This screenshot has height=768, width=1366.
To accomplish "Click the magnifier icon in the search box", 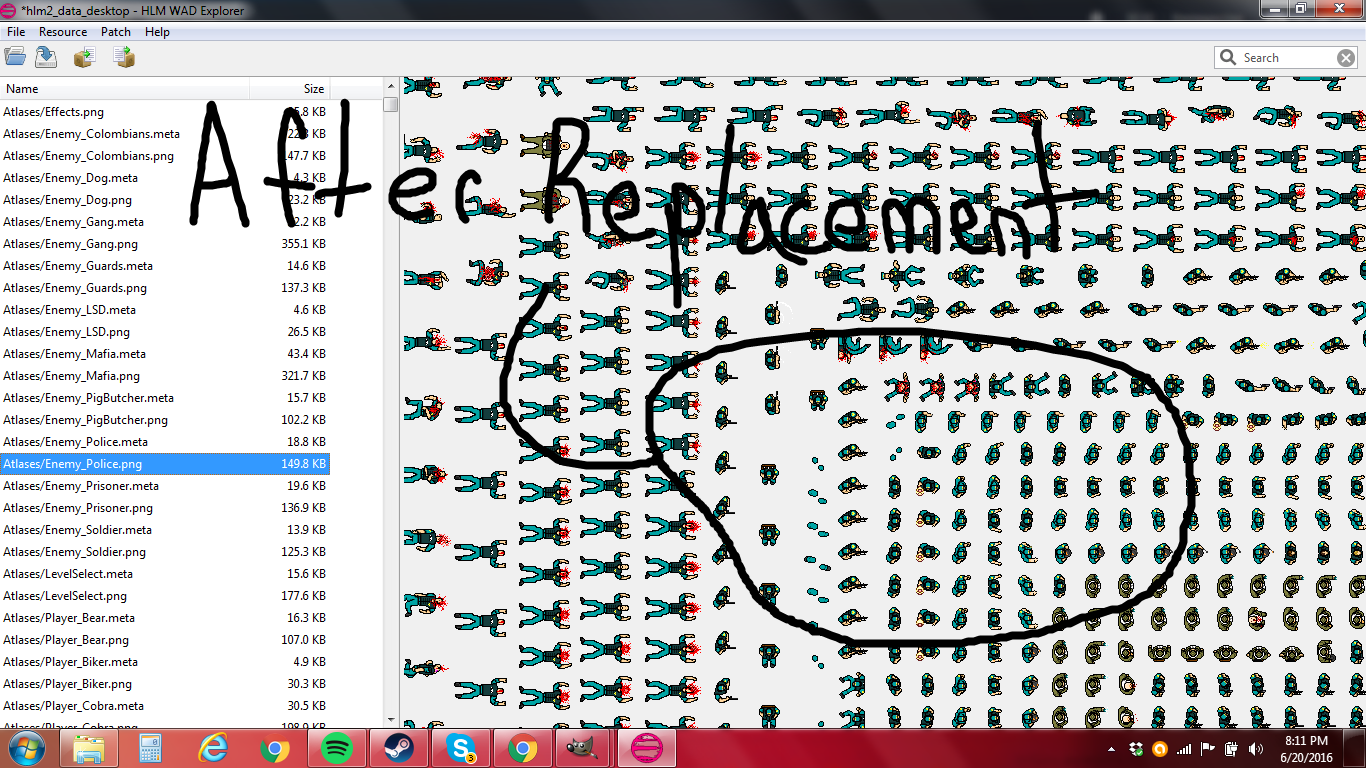I will click(1228, 58).
